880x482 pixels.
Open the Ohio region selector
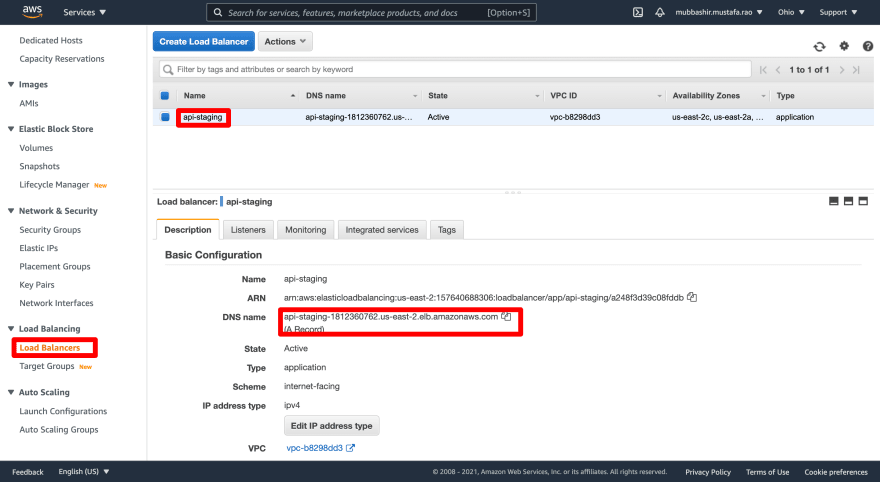(791, 12)
